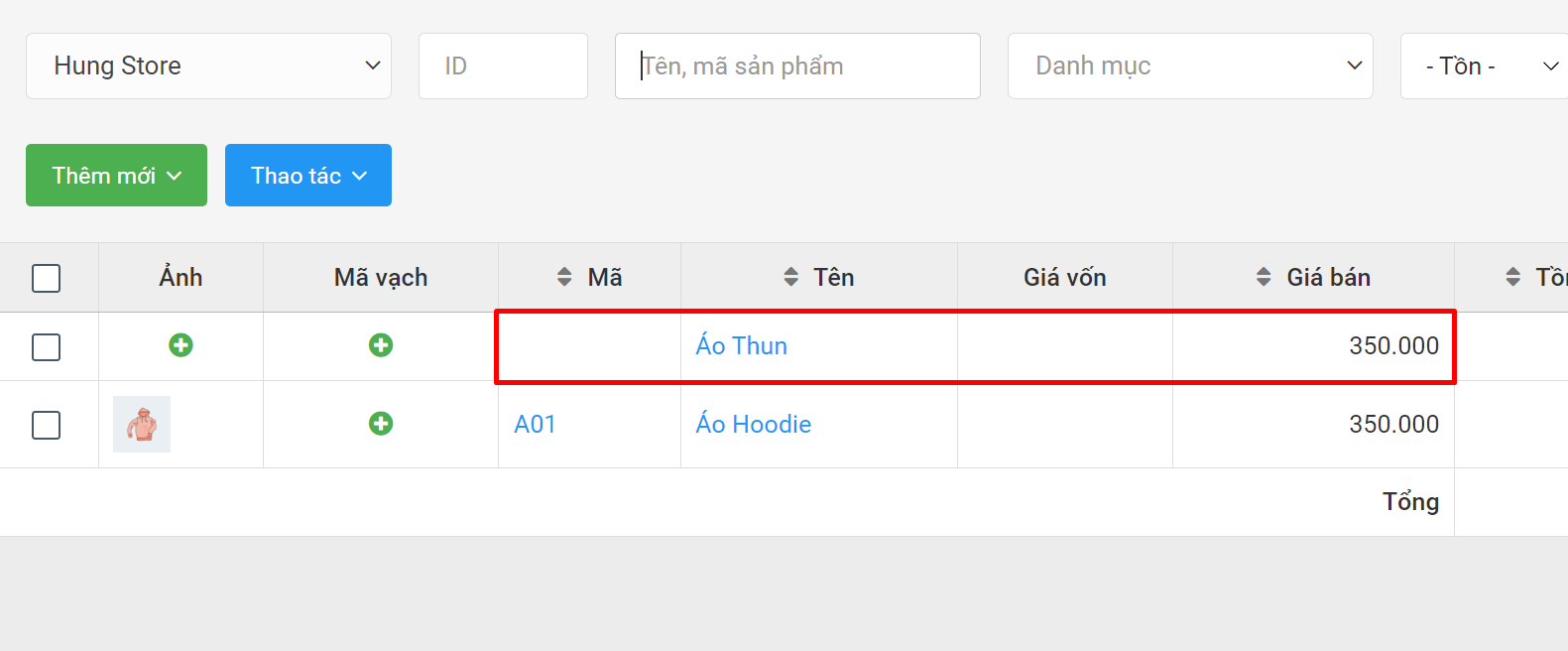Check the Áo Hoodie row checkbox

pyautogui.click(x=46, y=425)
